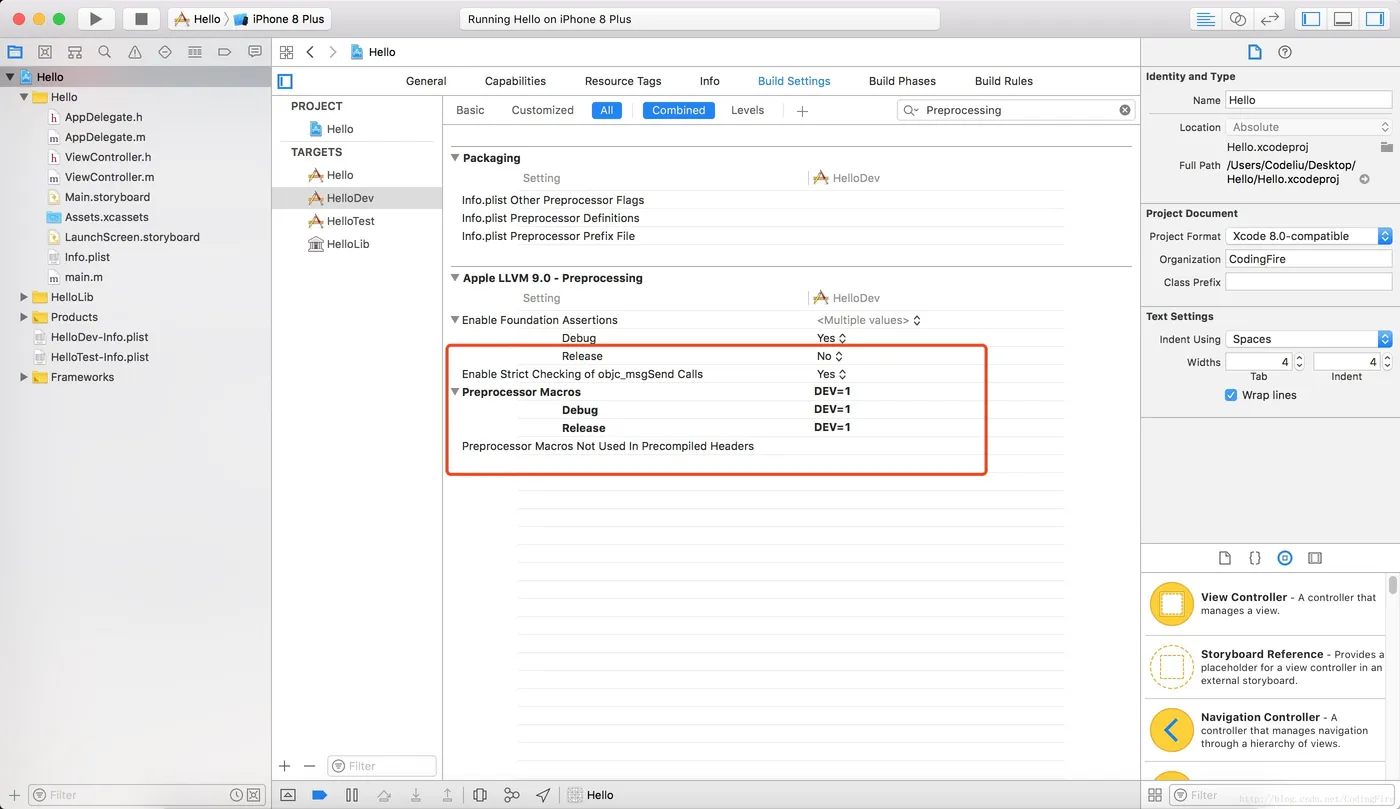
Task: Open related items grid menu
Action: tap(286, 52)
